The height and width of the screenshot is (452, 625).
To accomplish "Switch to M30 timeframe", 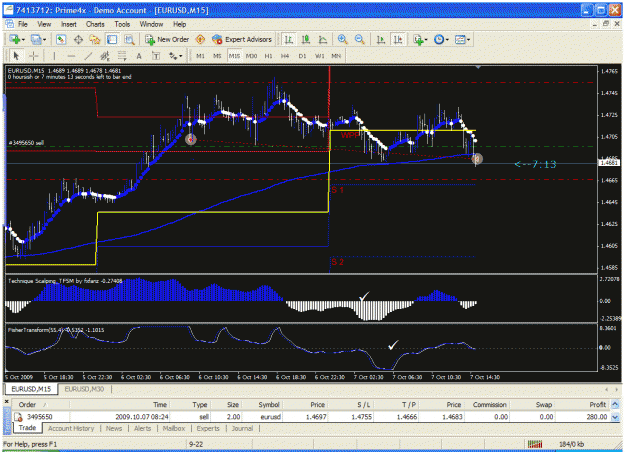I will pyautogui.click(x=252, y=56).
